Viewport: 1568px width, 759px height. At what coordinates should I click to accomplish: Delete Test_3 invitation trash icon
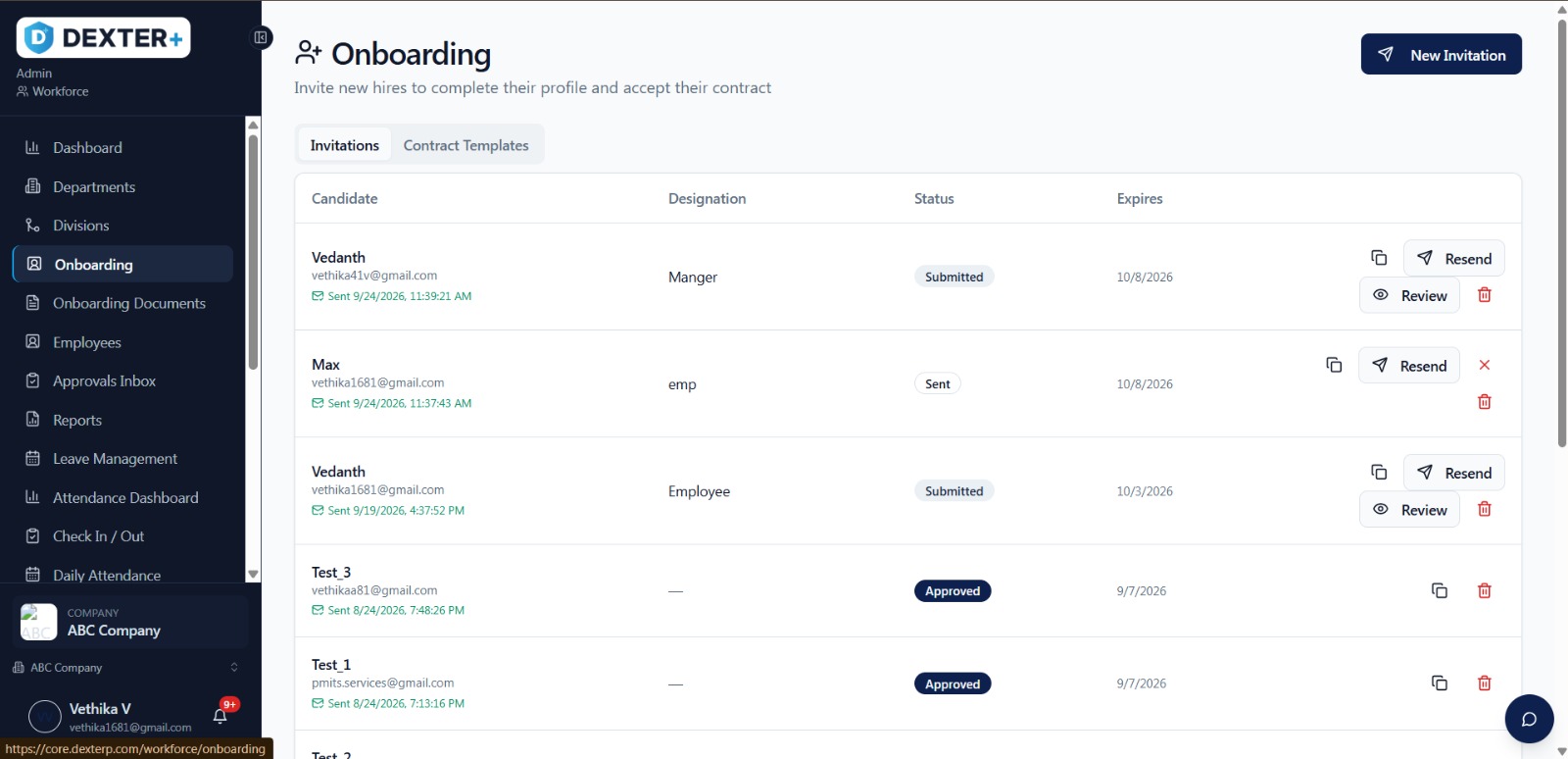coord(1485,590)
